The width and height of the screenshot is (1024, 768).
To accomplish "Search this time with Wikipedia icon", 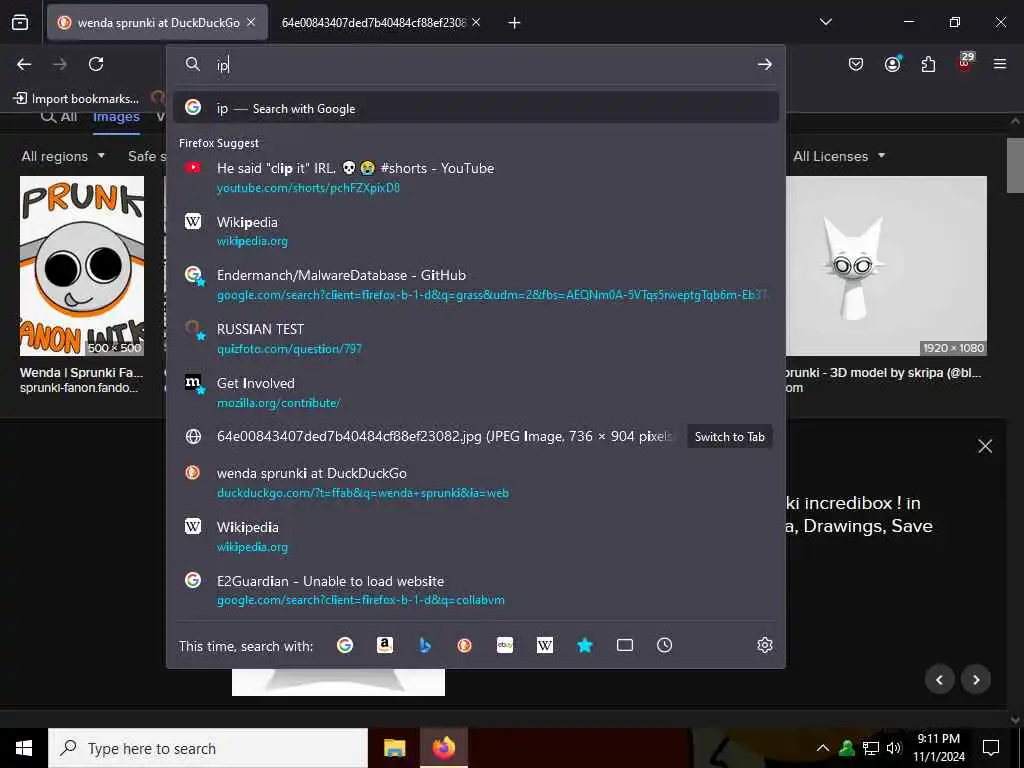I will pos(545,645).
